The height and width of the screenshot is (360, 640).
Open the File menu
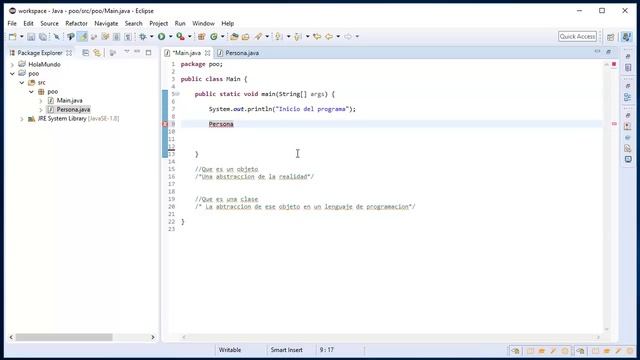point(12,23)
